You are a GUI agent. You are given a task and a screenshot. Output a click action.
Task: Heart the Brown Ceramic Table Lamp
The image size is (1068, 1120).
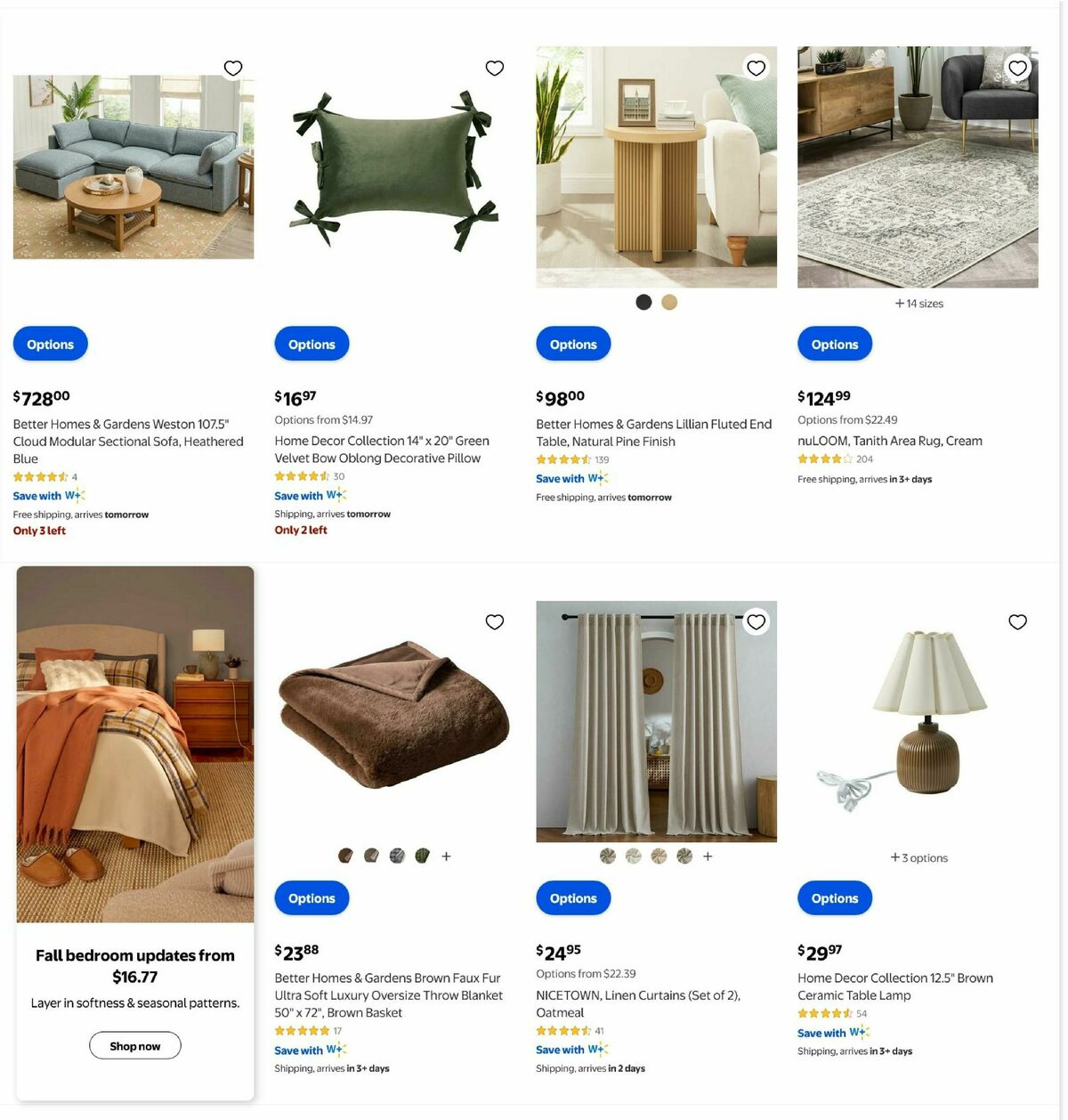(x=1018, y=621)
